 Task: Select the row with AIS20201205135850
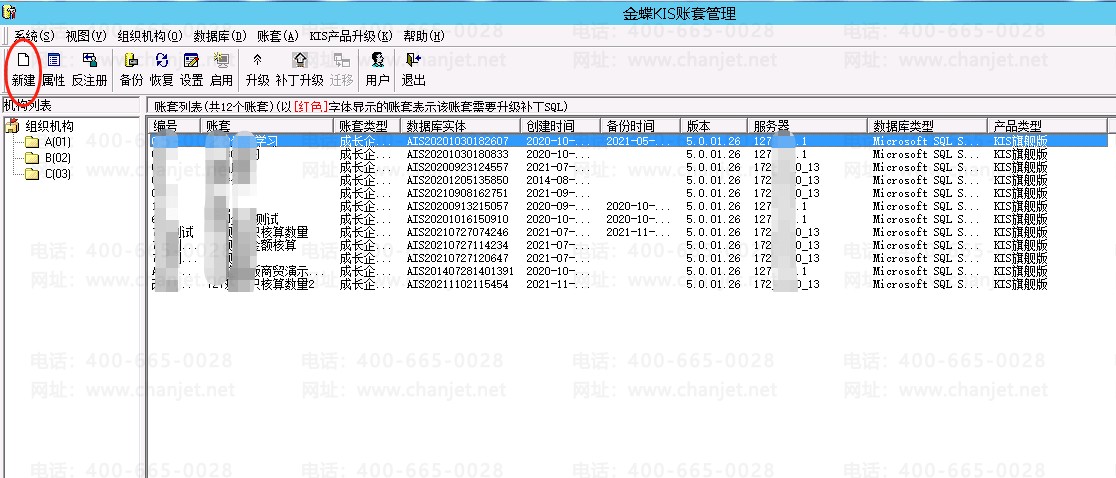(628, 180)
